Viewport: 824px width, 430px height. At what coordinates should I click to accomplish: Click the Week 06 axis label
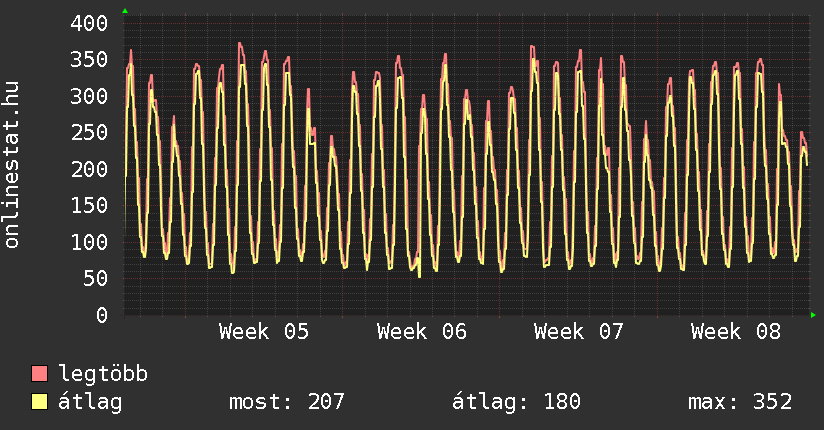pyautogui.click(x=422, y=331)
